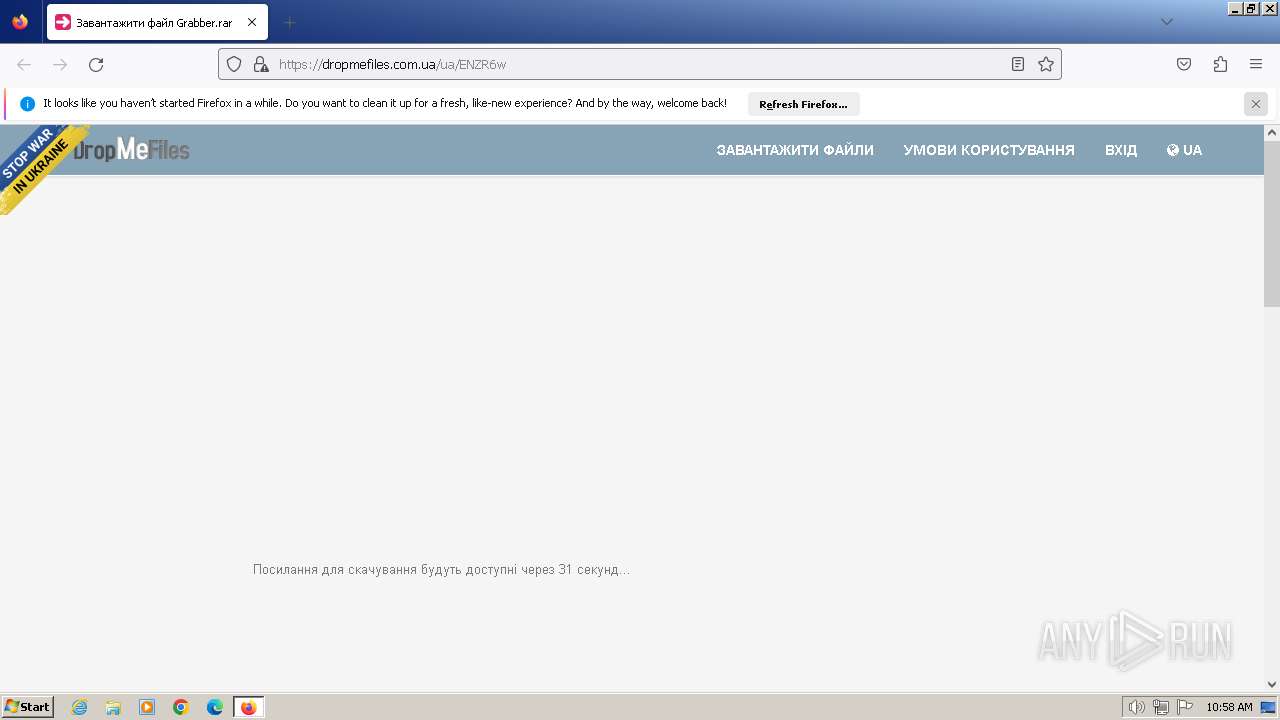Launch Internet Explorer from the taskbar
1280x720 pixels.
pos(80,707)
